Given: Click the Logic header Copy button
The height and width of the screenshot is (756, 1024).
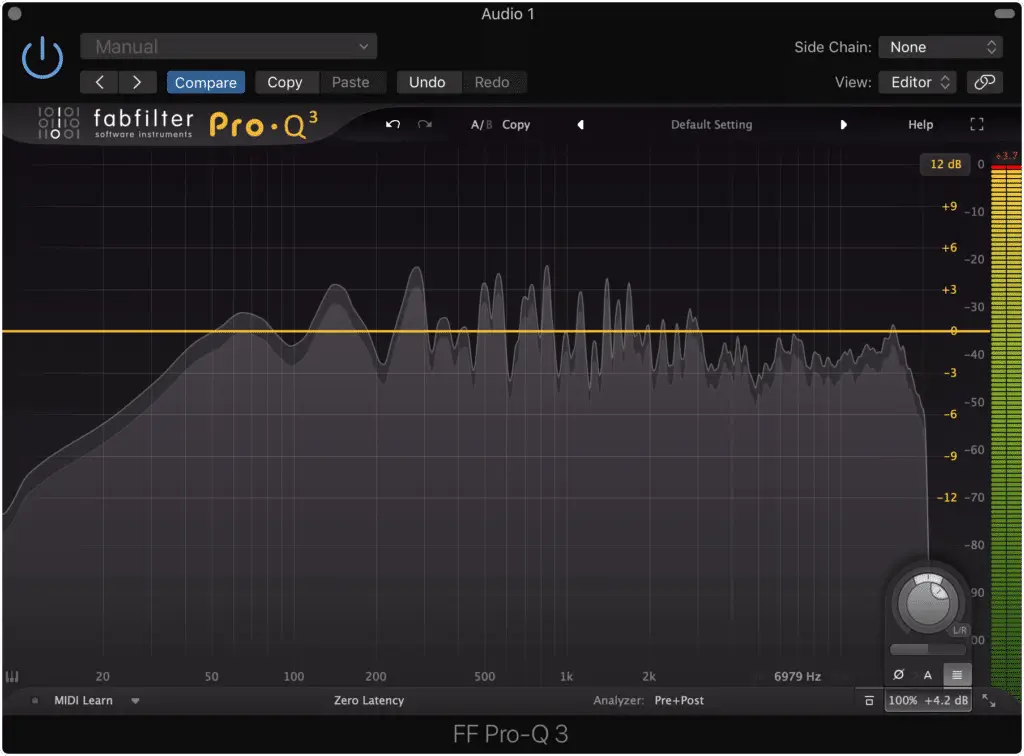Looking at the screenshot, I should click(285, 82).
